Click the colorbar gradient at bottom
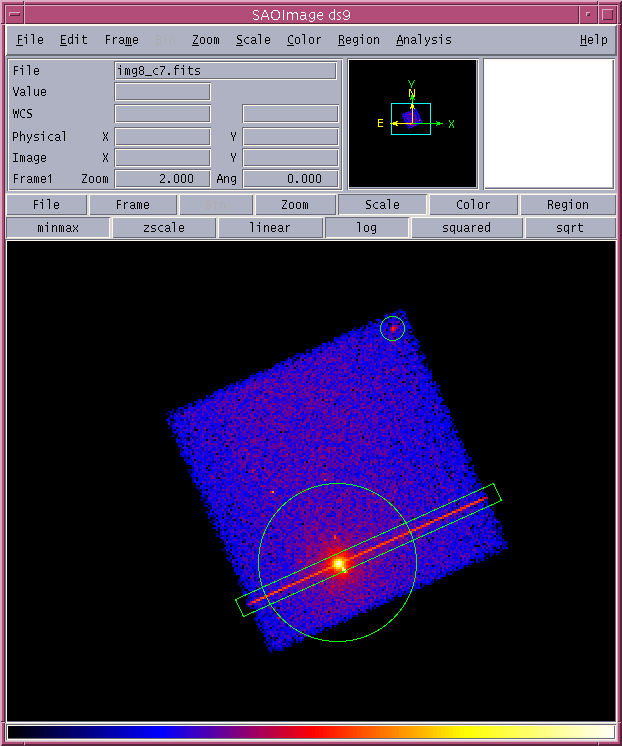Screen dimensions: 622x746 click(311, 732)
